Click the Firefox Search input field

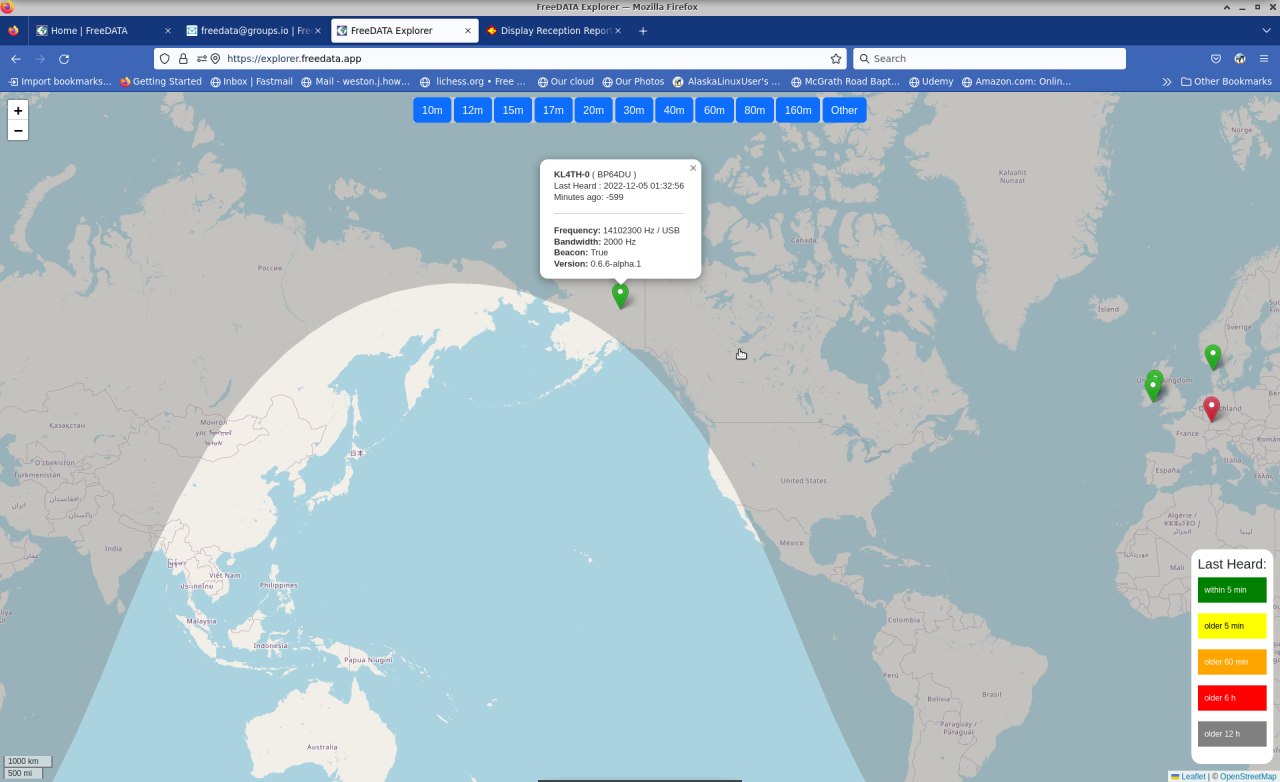(990, 59)
